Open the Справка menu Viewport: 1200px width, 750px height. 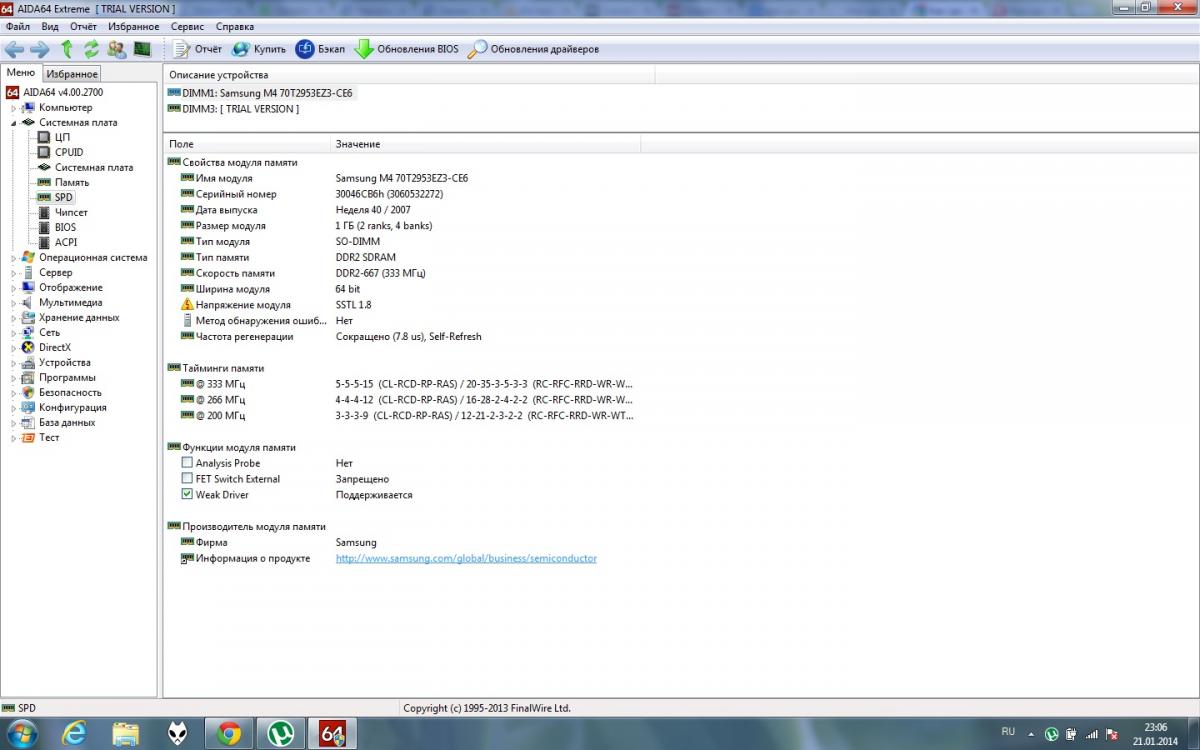(x=235, y=26)
